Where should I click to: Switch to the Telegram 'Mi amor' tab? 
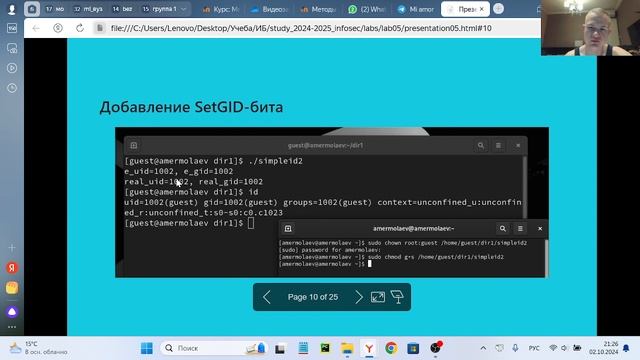(416, 9)
